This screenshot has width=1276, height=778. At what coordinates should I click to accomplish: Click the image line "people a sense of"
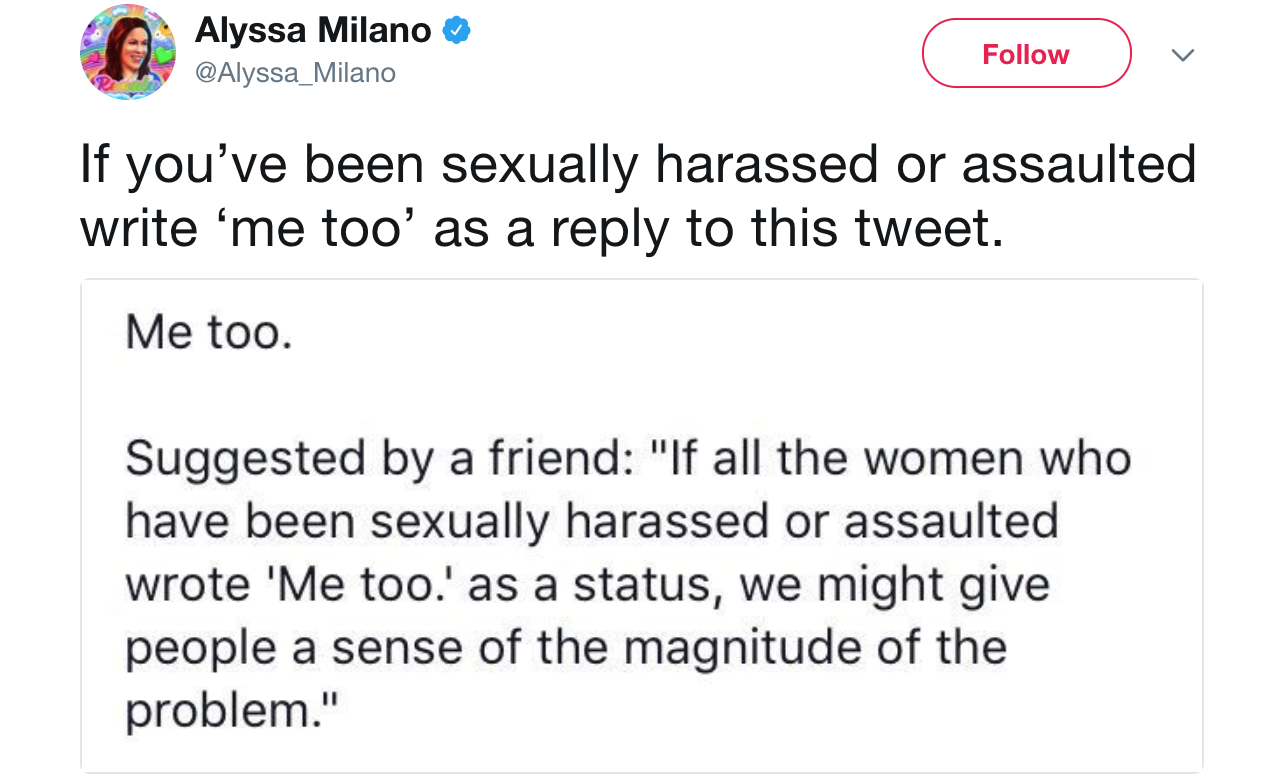(x=565, y=646)
